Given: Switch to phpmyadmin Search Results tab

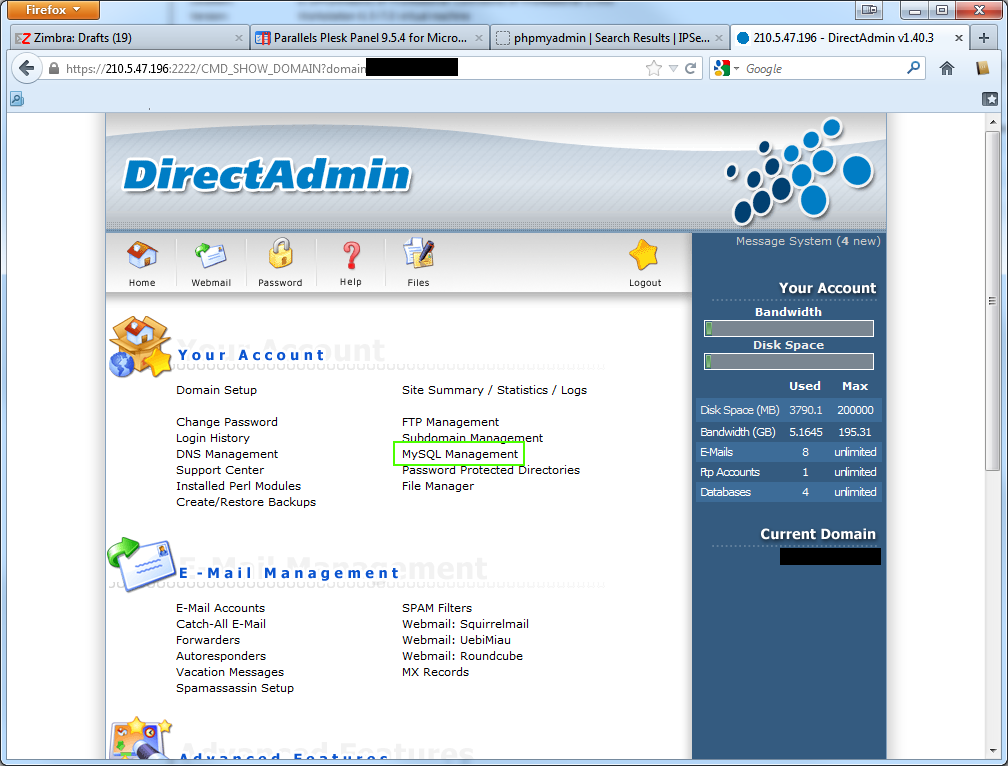Looking at the screenshot, I should [x=609, y=38].
